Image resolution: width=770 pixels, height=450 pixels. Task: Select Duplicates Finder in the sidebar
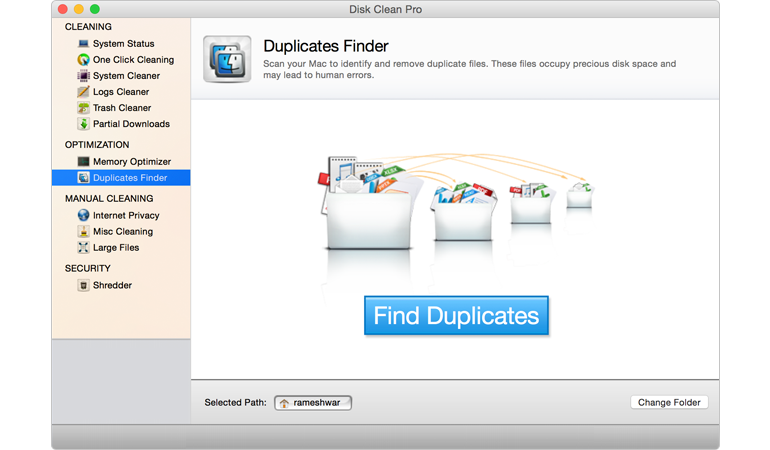(x=129, y=178)
